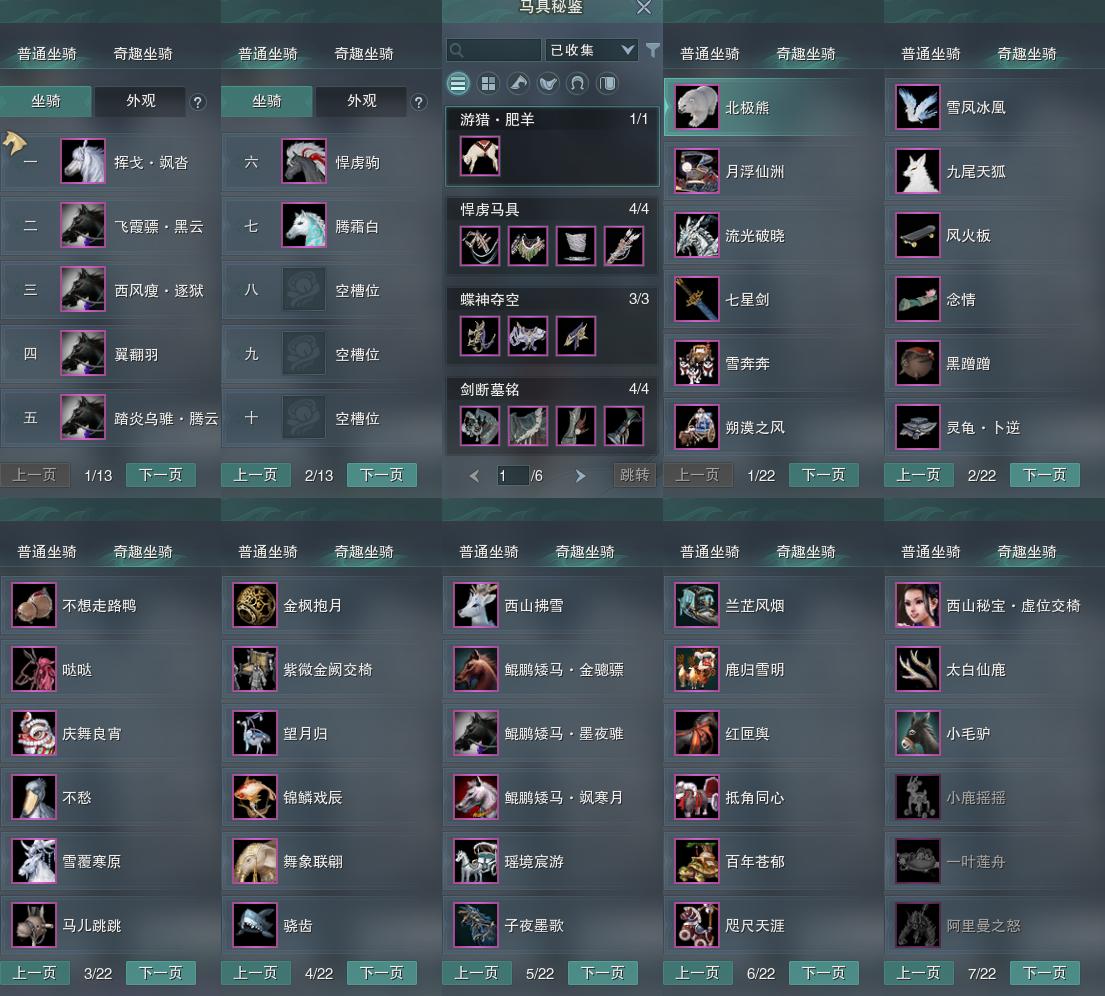Click the funnel filter icon
The height and width of the screenshot is (996, 1105).
pyautogui.click(x=653, y=50)
